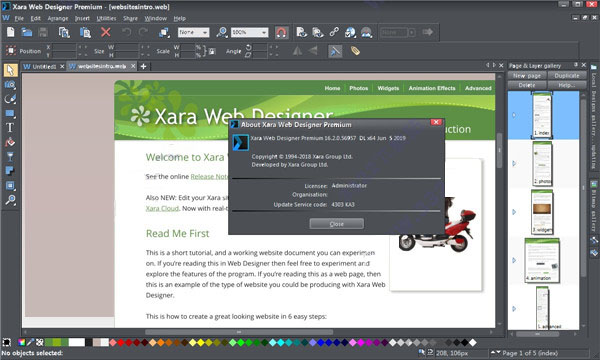Select the Fill tool

[x=10, y=142]
